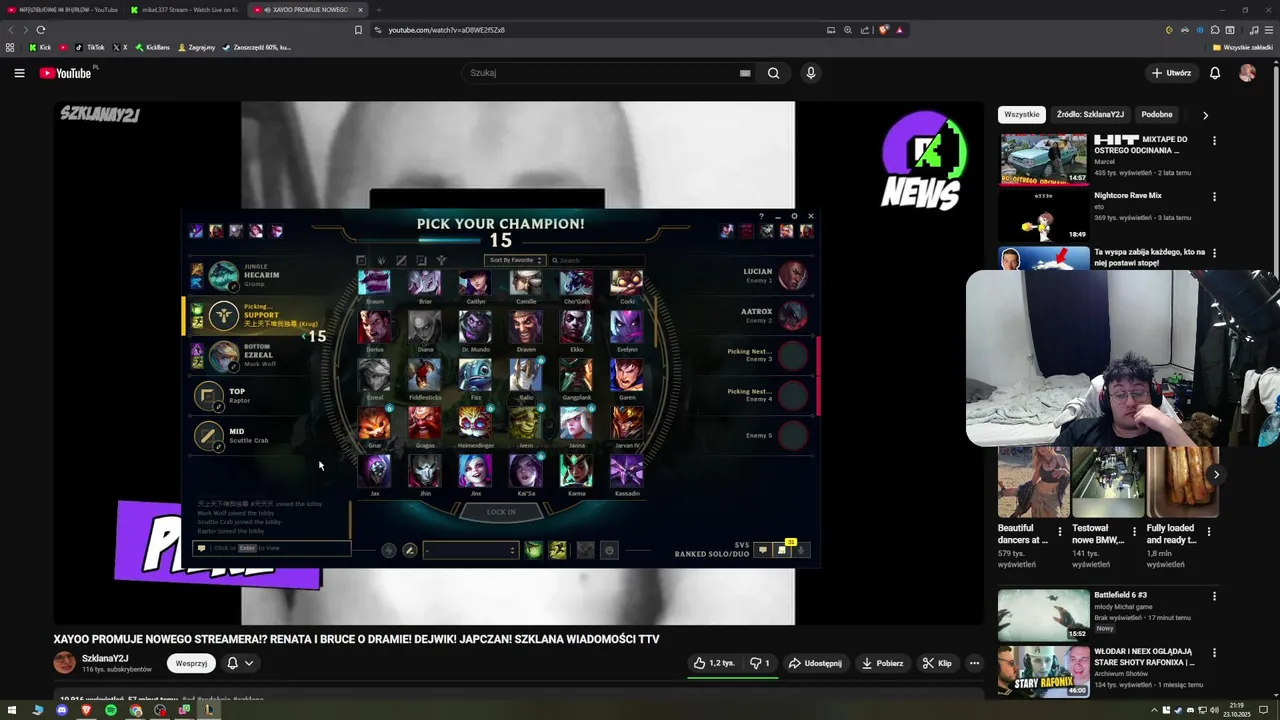Open Fully loaded short thumbnail
The image size is (1280, 720).
[x=1183, y=482]
